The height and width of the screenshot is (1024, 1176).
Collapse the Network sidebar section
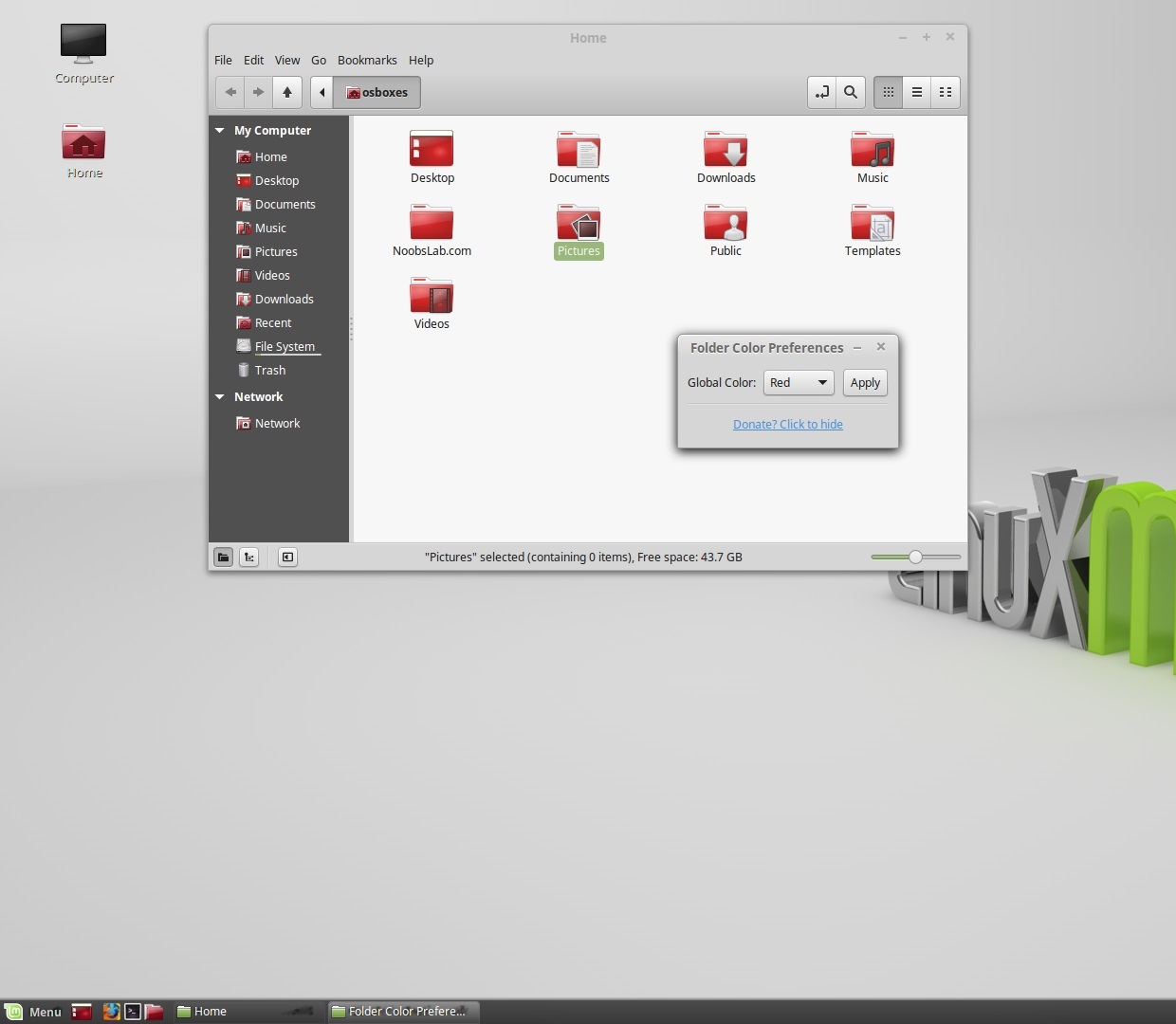pyautogui.click(x=220, y=397)
